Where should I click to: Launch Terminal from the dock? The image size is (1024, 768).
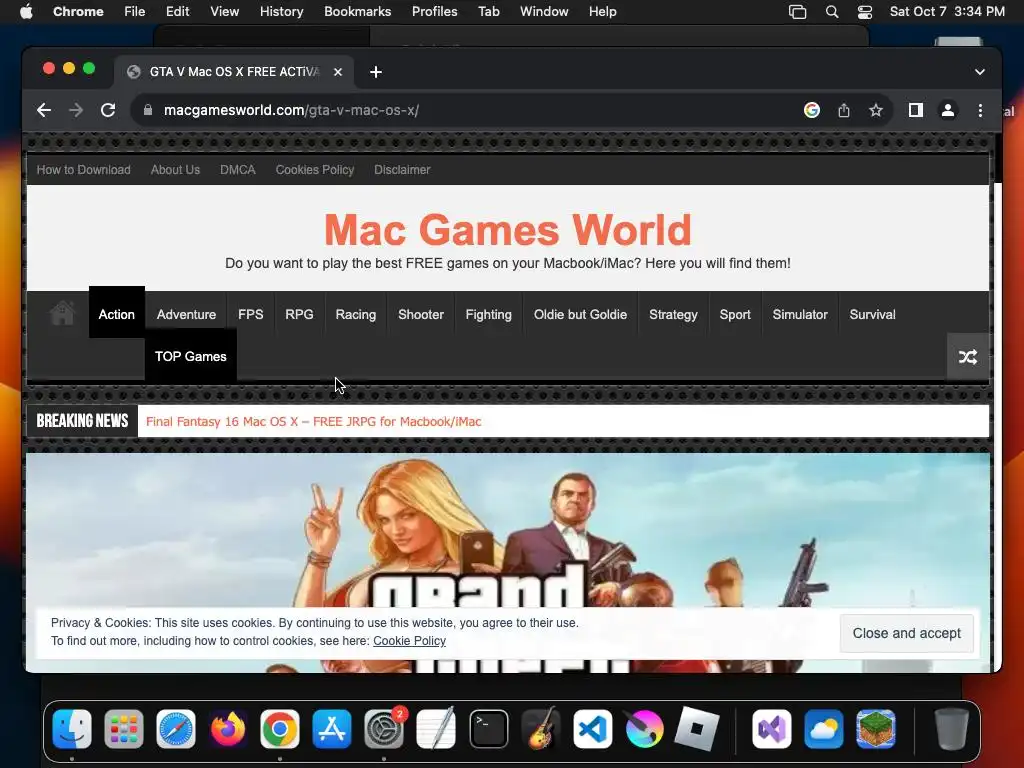(x=488, y=729)
